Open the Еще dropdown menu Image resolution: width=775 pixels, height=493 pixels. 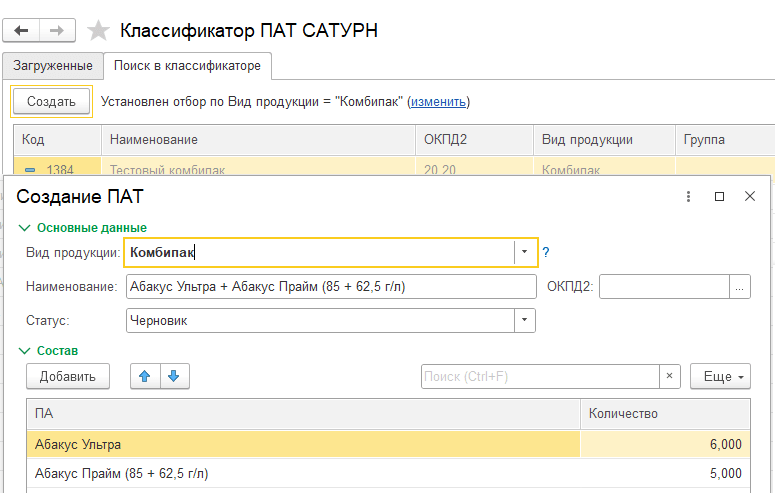720,376
